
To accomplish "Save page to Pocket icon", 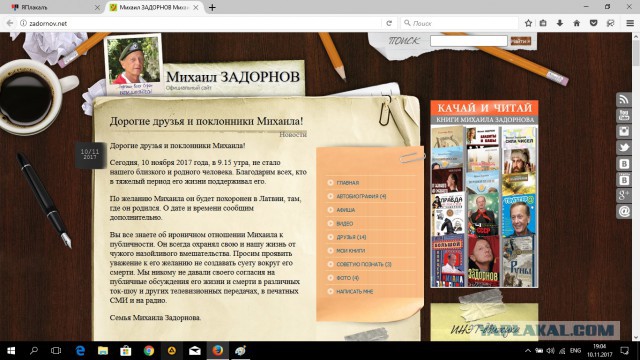I will click(593, 23).
